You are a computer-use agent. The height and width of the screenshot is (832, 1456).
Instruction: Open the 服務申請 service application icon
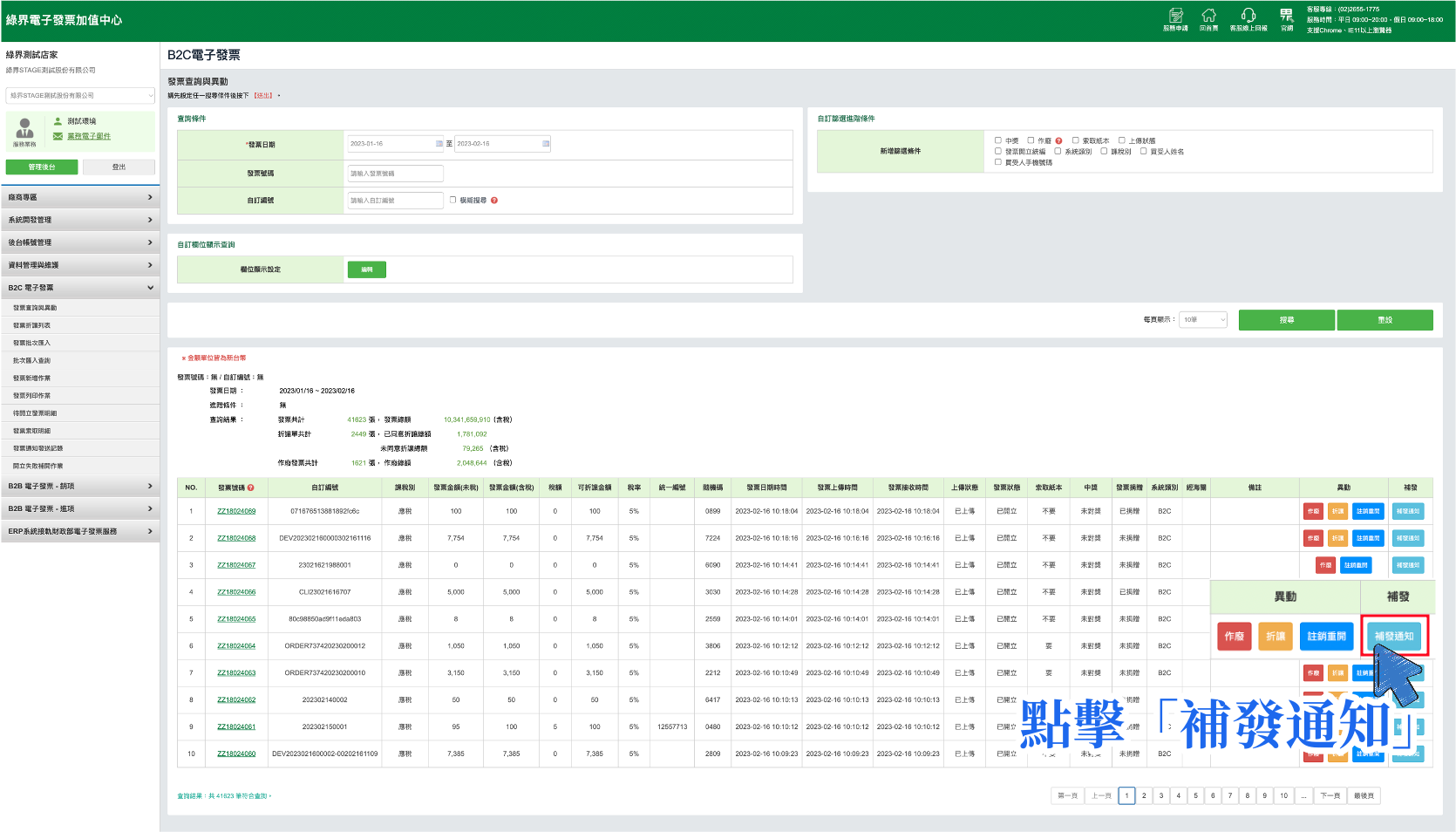click(x=1175, y=16)
